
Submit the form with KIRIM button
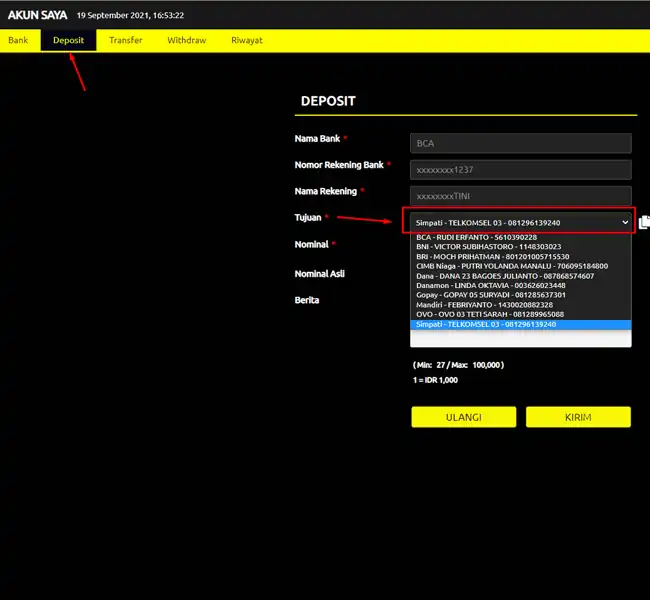578,417
